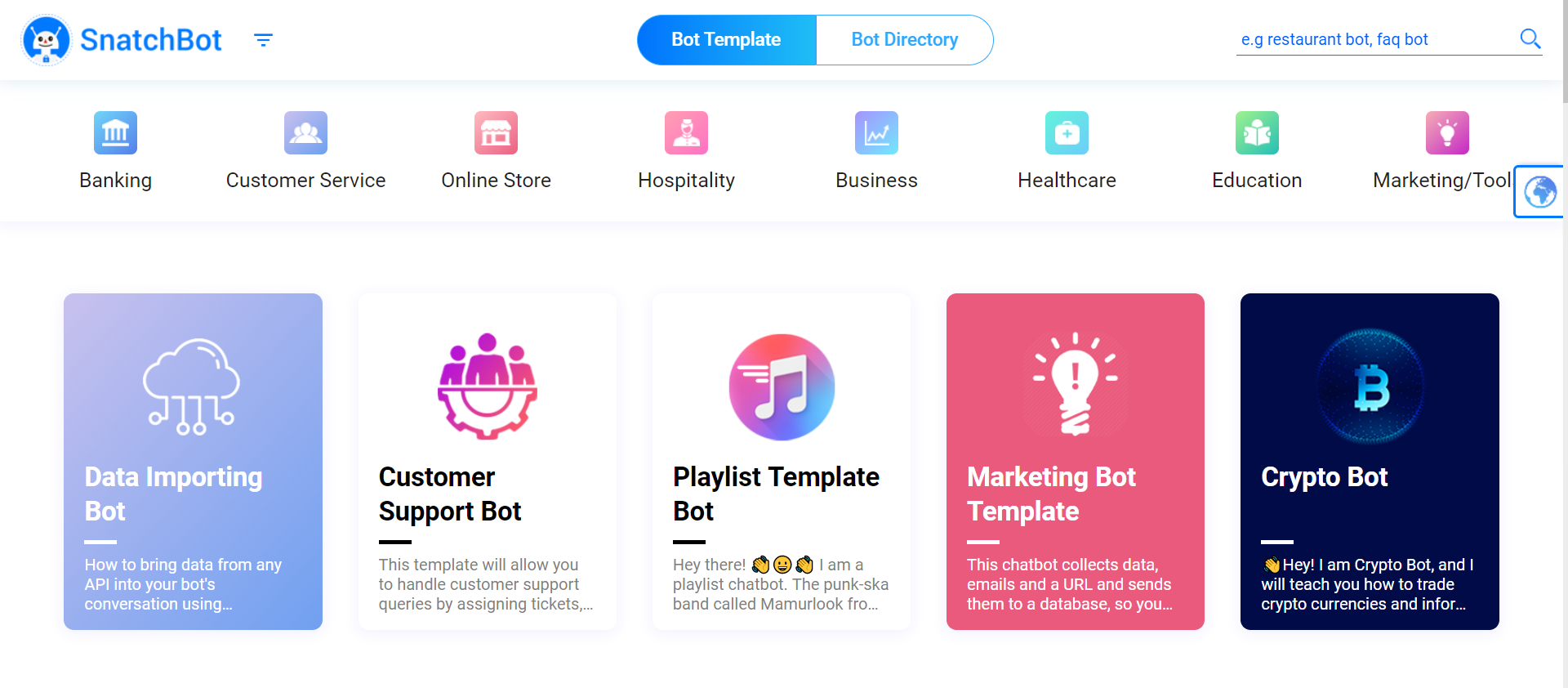Click description 'How to bring data from any API'
The height and width of the screenshot is (688, 1568).
pyautogui.click(x=183, y=584)
